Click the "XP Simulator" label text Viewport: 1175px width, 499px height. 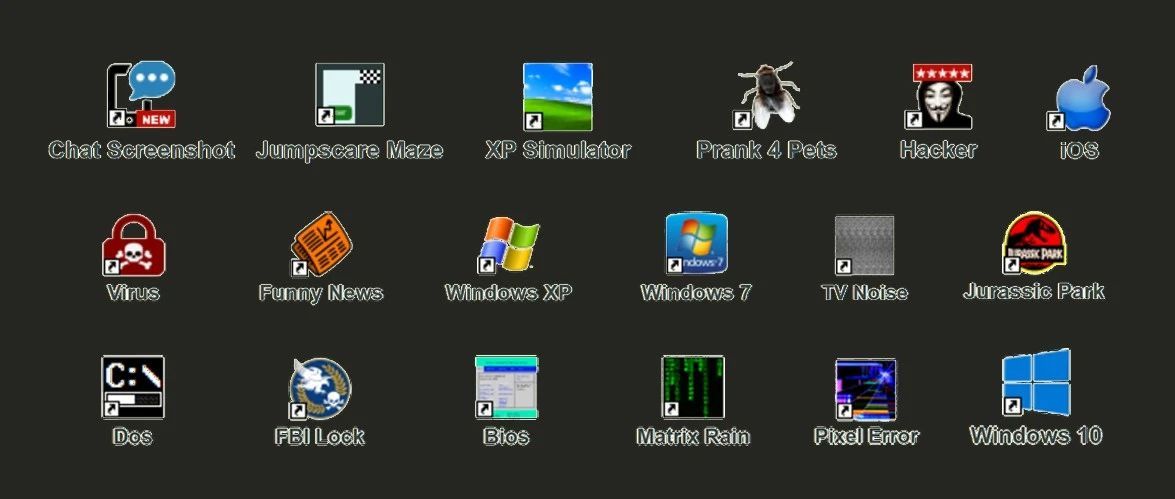click(x=558, y=150)
